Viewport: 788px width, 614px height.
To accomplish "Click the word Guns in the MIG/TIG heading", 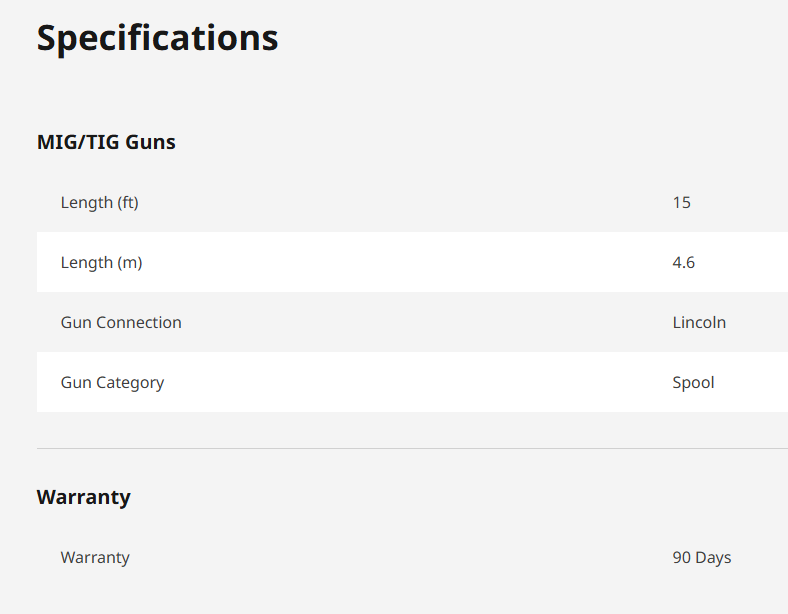I will [x=151, y=142].
